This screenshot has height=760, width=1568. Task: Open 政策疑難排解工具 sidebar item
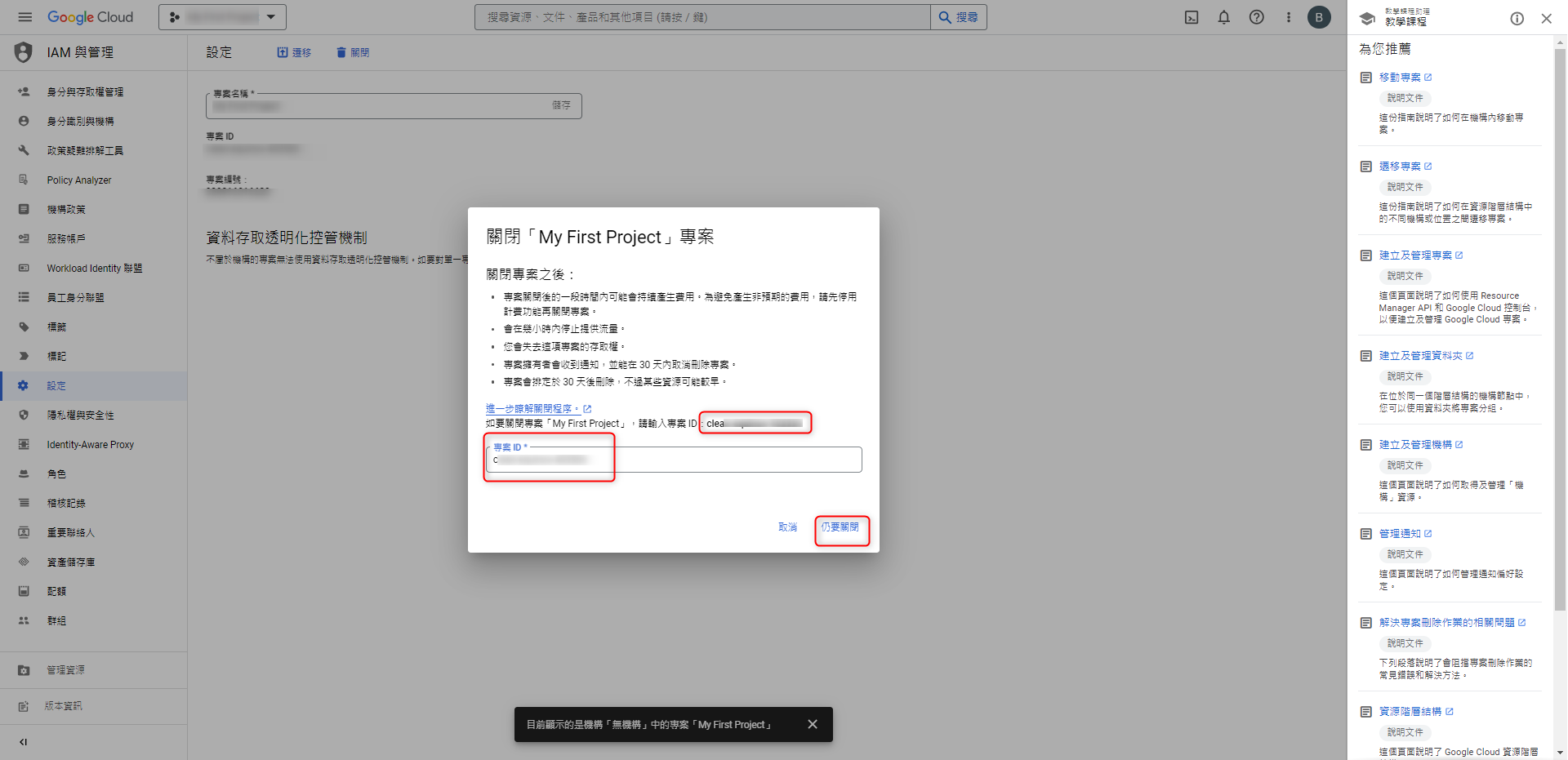(93, 151)
